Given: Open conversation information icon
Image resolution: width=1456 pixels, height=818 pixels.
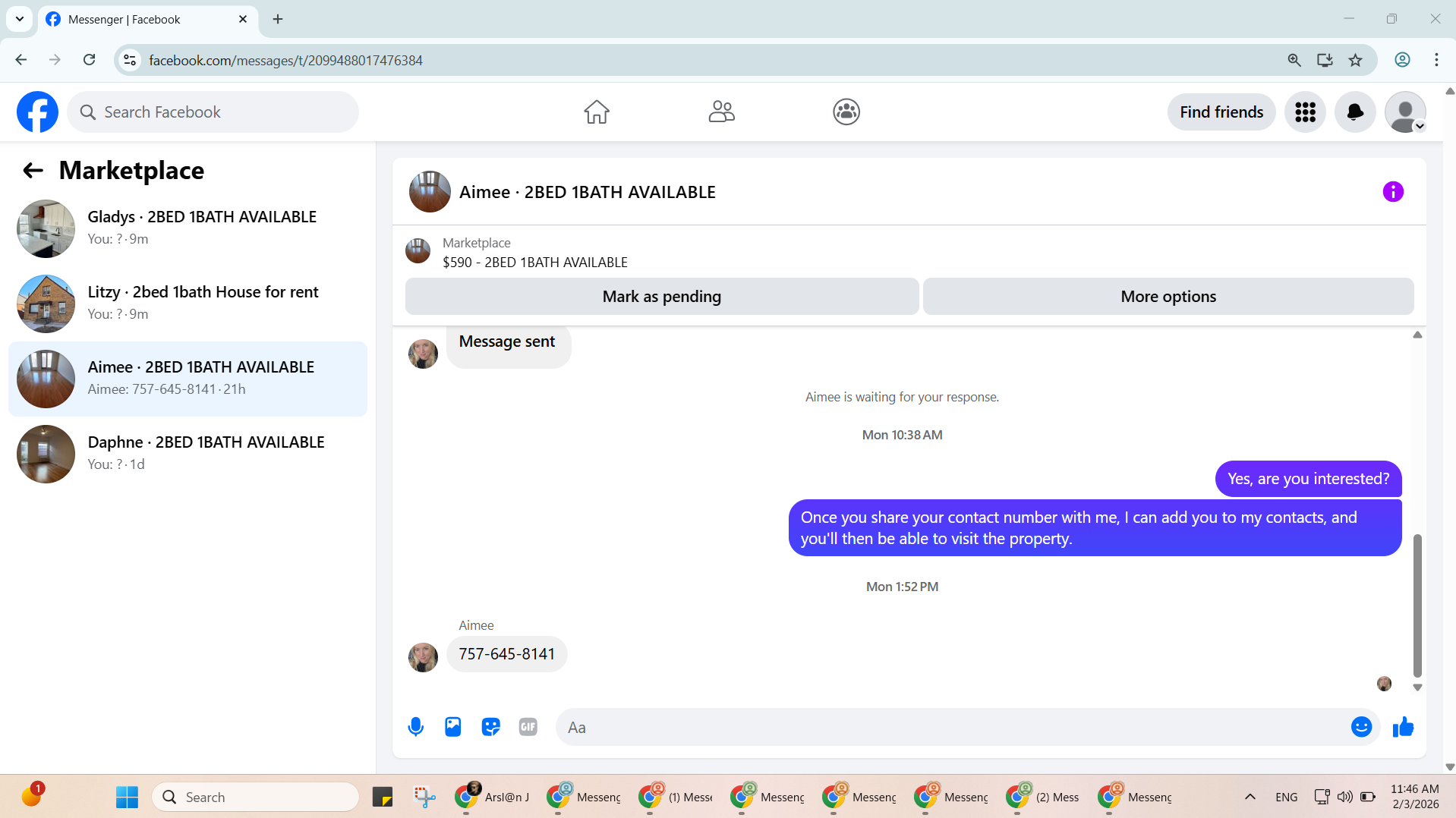Looking at the screenshot, I should click(1393, 192).
